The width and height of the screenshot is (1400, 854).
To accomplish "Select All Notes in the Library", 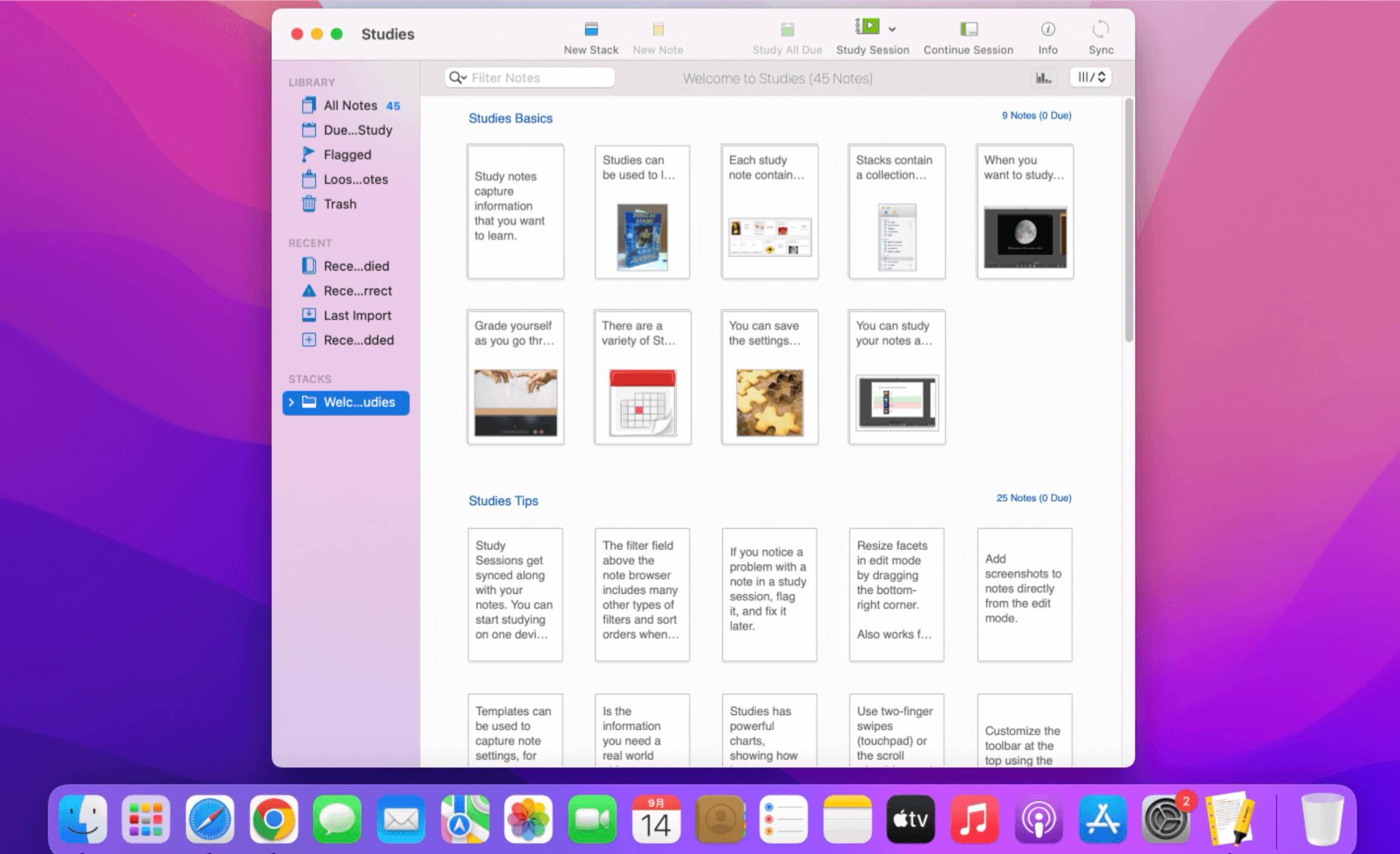I will [x=350, y=105].
